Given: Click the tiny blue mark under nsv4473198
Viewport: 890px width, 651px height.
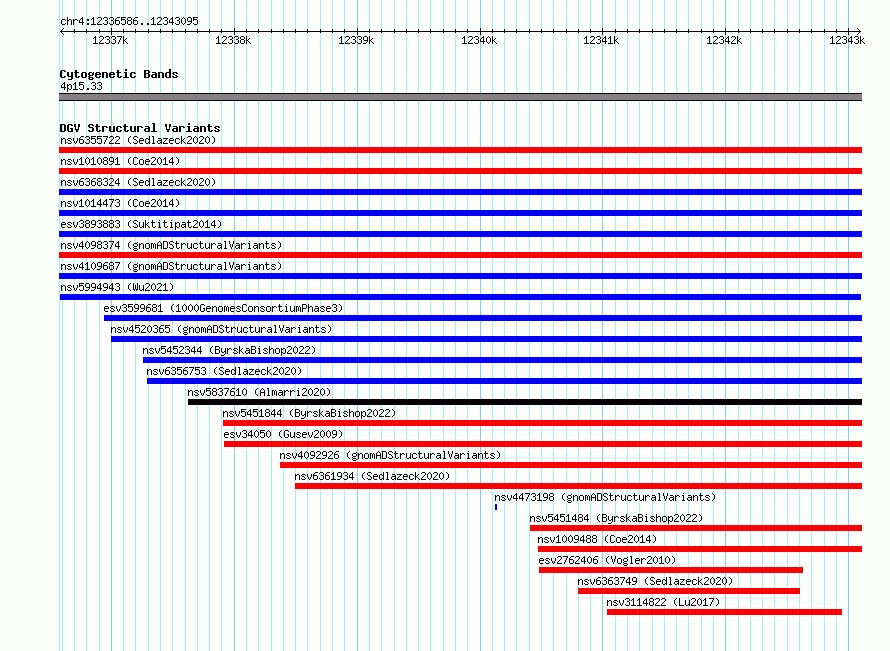Looking at the screenshot, I should coord(496,507).
